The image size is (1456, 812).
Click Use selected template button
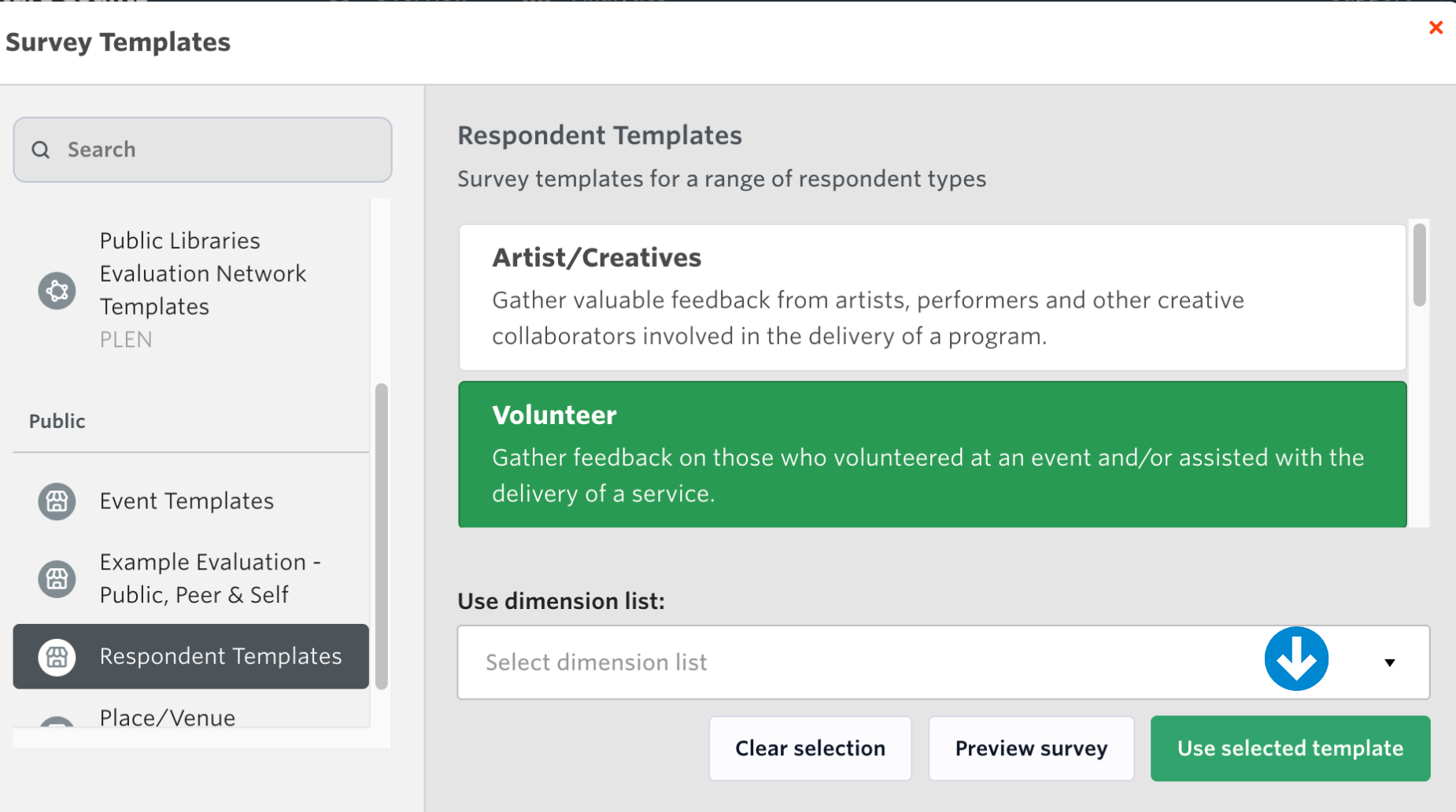coord(1289,748)
